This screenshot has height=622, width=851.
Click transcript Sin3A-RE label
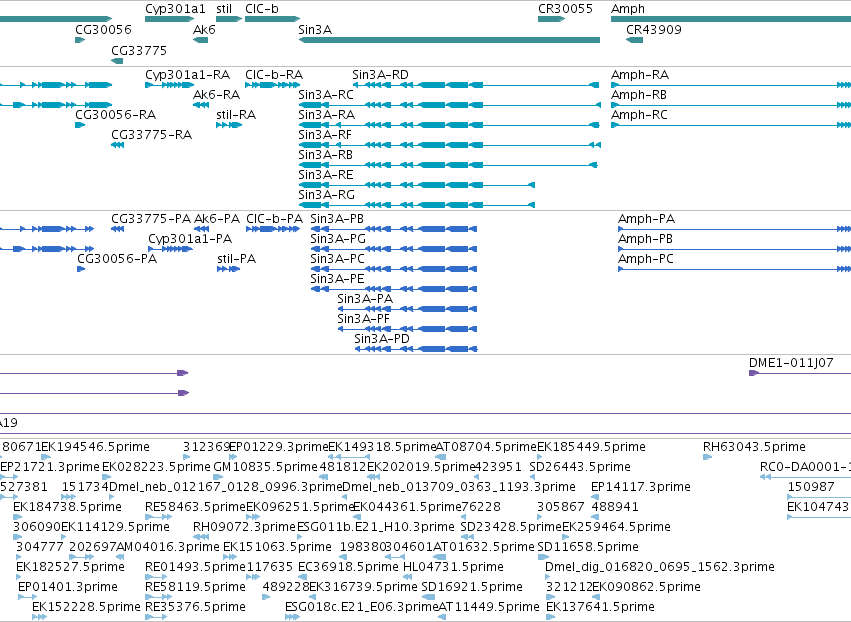[x=326, y=175]
